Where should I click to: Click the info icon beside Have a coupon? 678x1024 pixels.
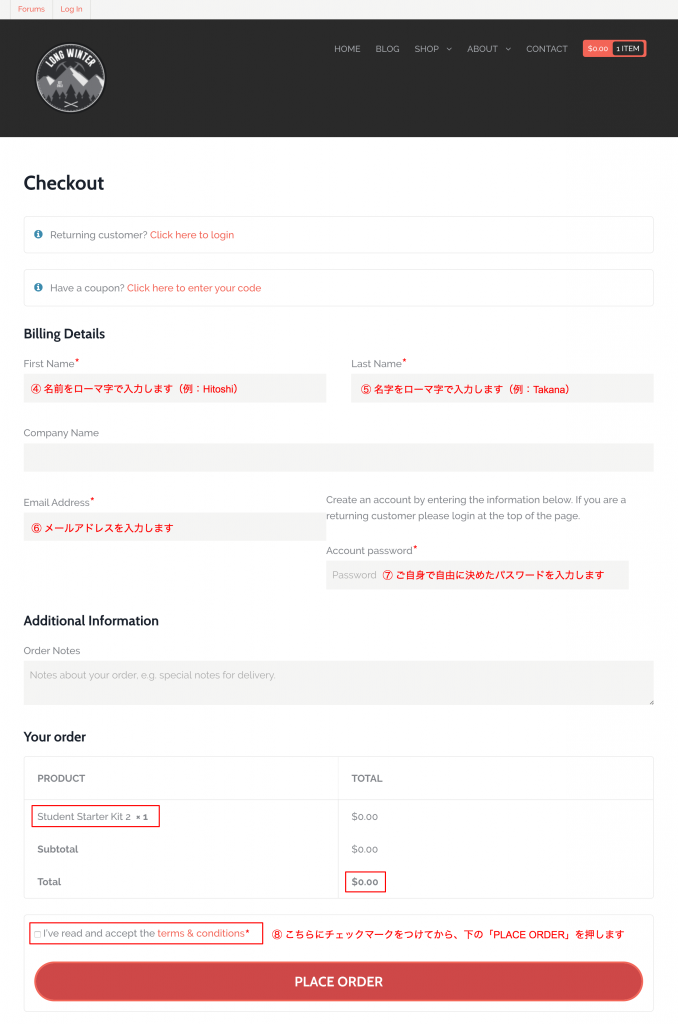pyautogui.click(x=39, y=287)
